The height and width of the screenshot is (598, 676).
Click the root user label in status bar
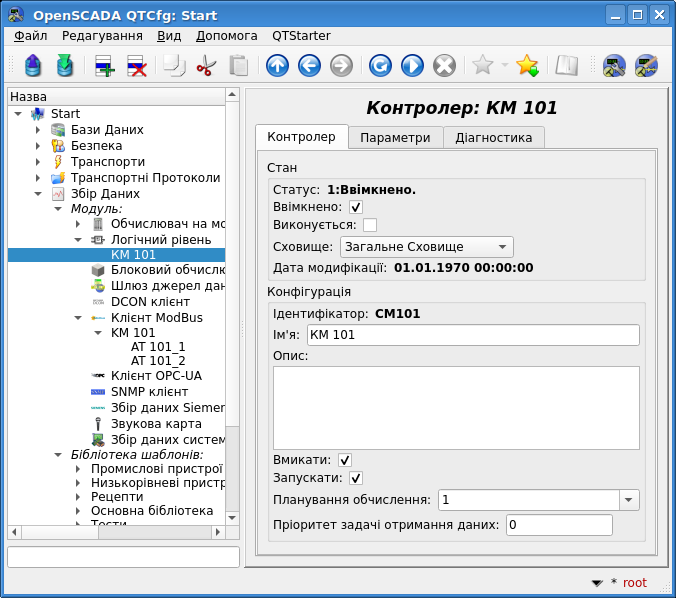[x=634, y=583]
